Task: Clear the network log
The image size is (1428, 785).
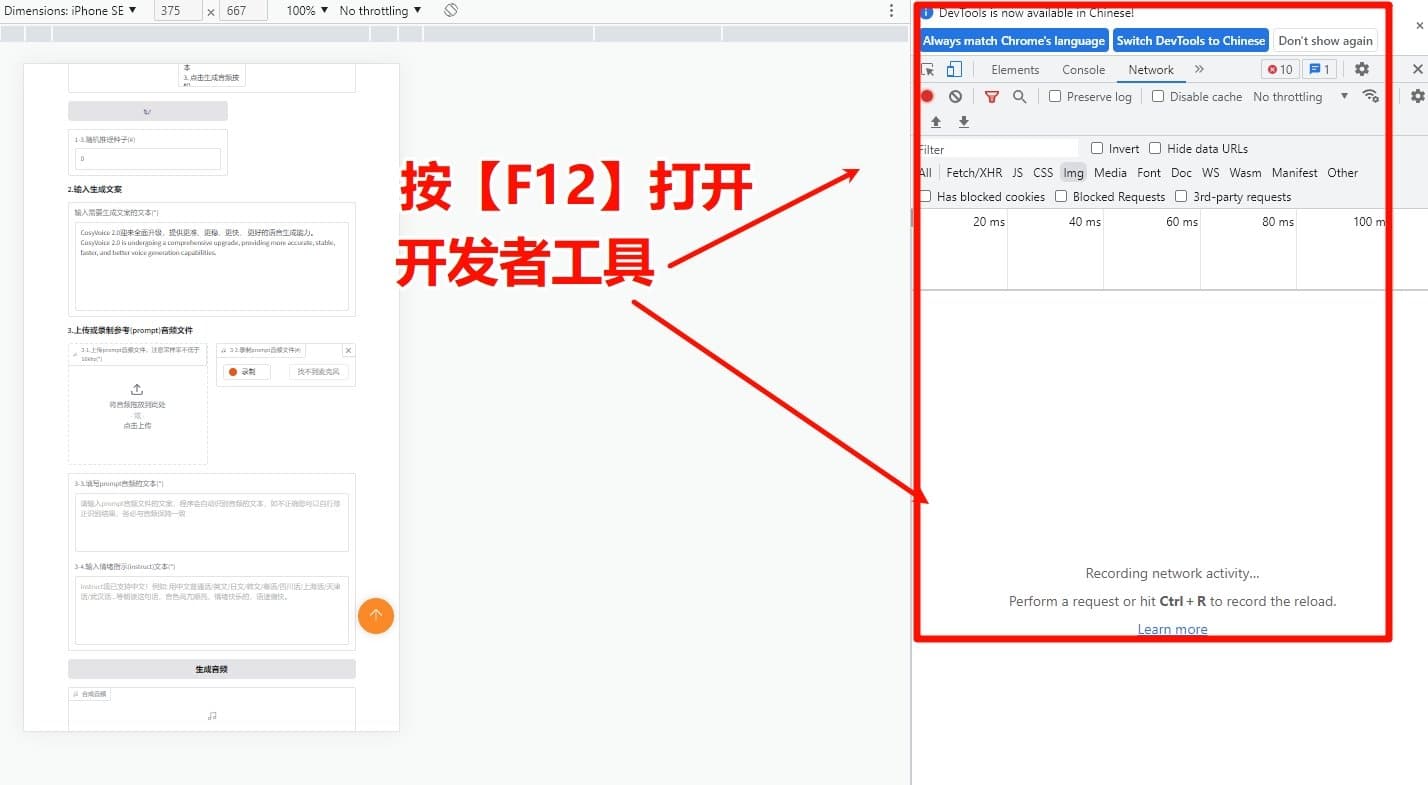Action: [x=956, y=96]
